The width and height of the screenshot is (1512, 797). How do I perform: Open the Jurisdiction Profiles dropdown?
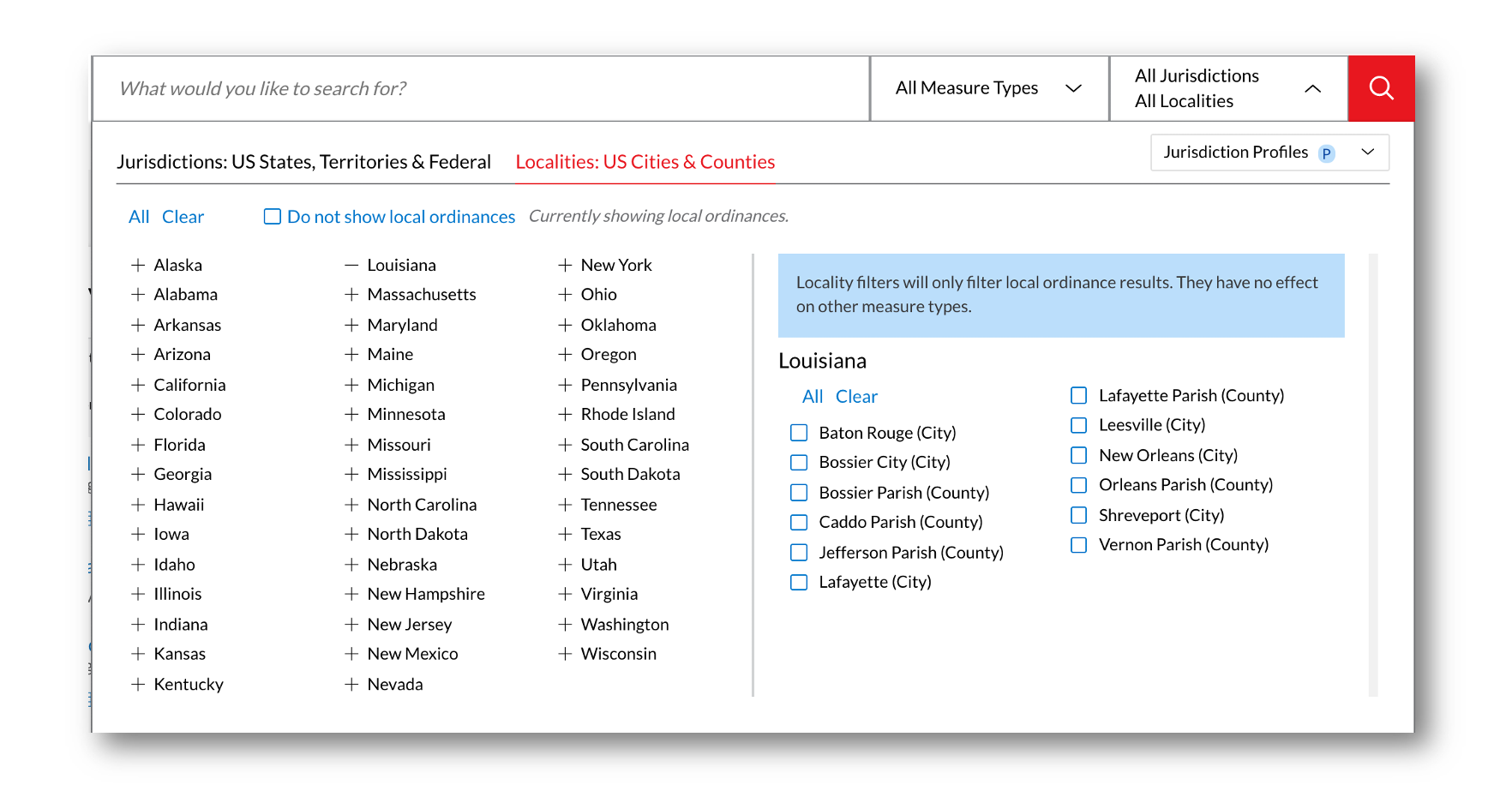point(1369,153)
